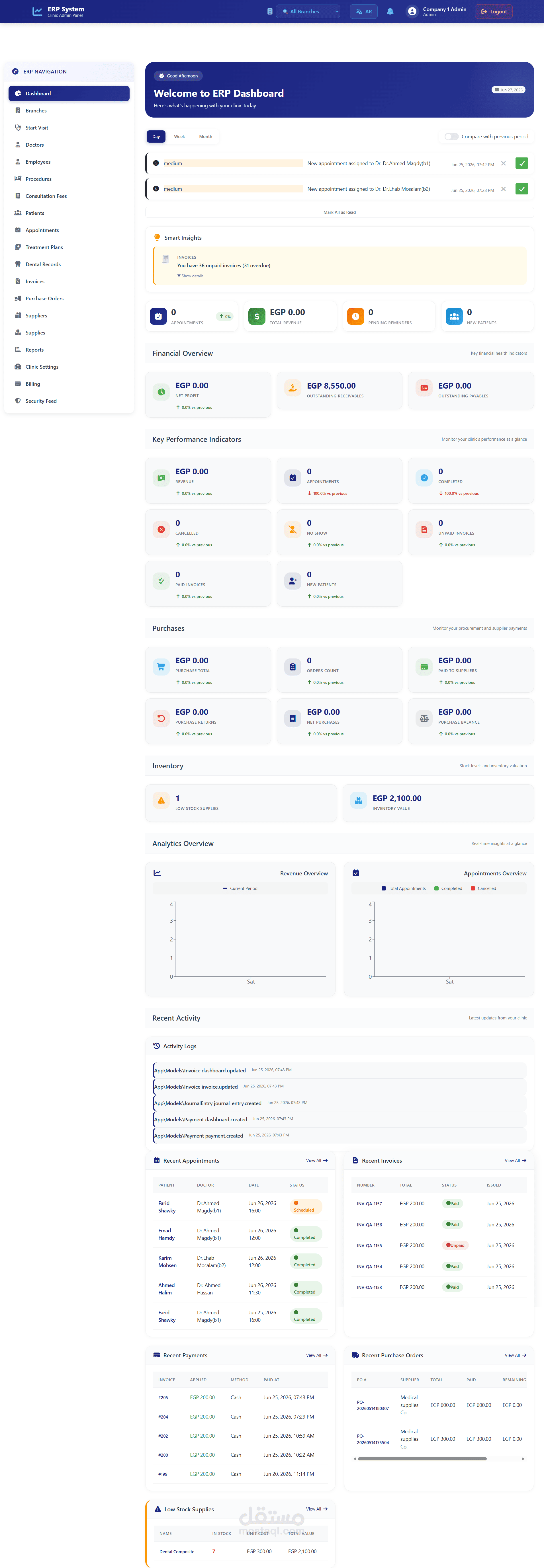Click the Low Stock Supplies warning icon
Image resolution: width=544 pixels, height=1568 pixels.
pos(158,1509)
